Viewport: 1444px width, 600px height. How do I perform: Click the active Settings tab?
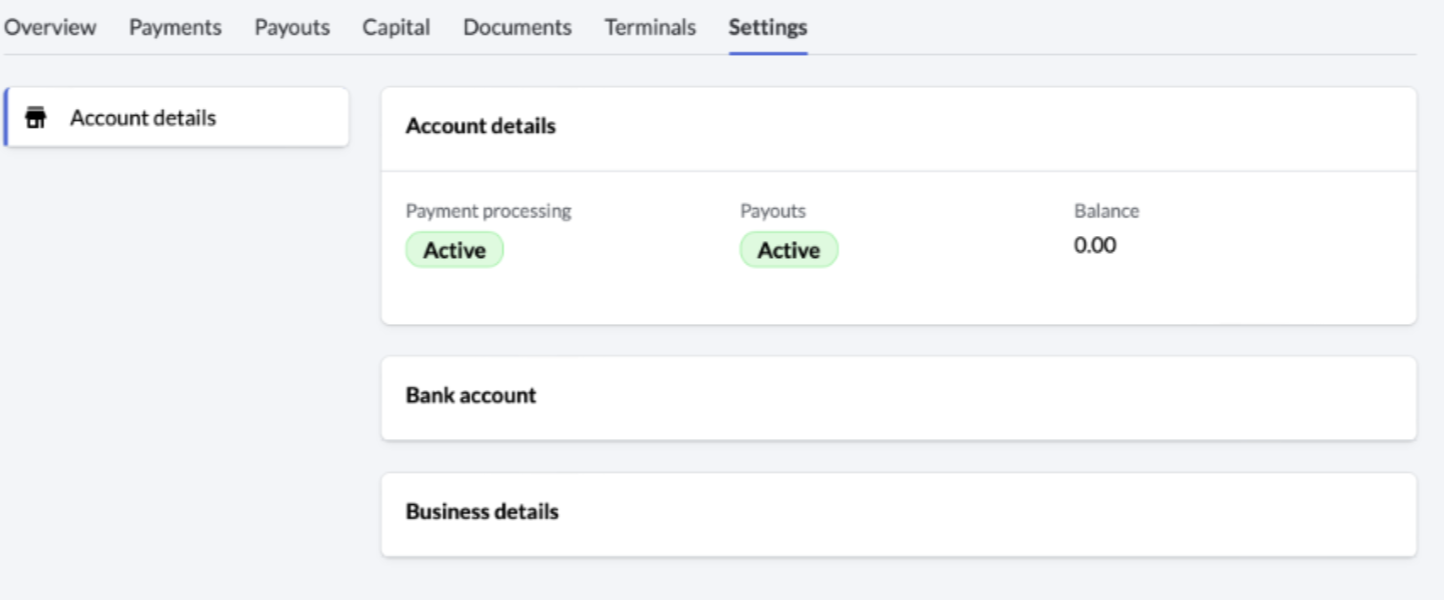(x=768, y=28)
